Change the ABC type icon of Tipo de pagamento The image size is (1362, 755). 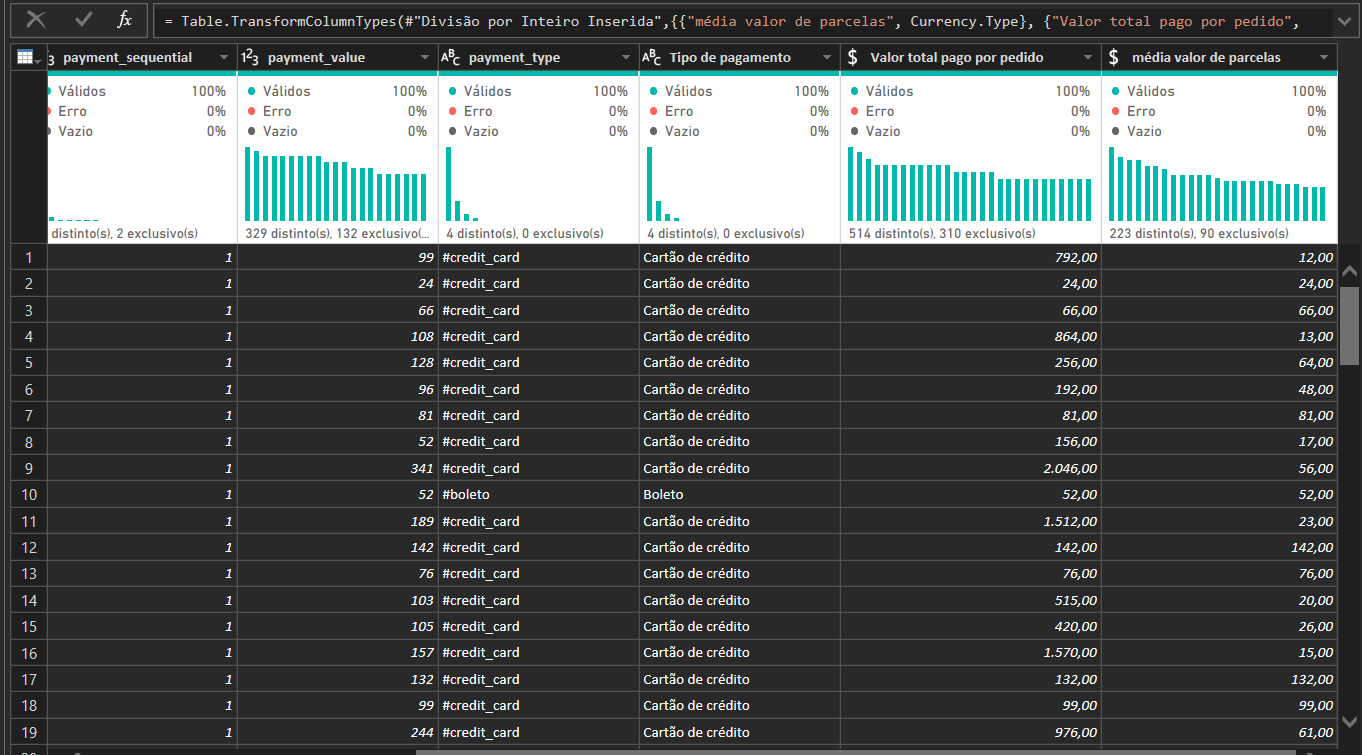click(x=652, y=58)
